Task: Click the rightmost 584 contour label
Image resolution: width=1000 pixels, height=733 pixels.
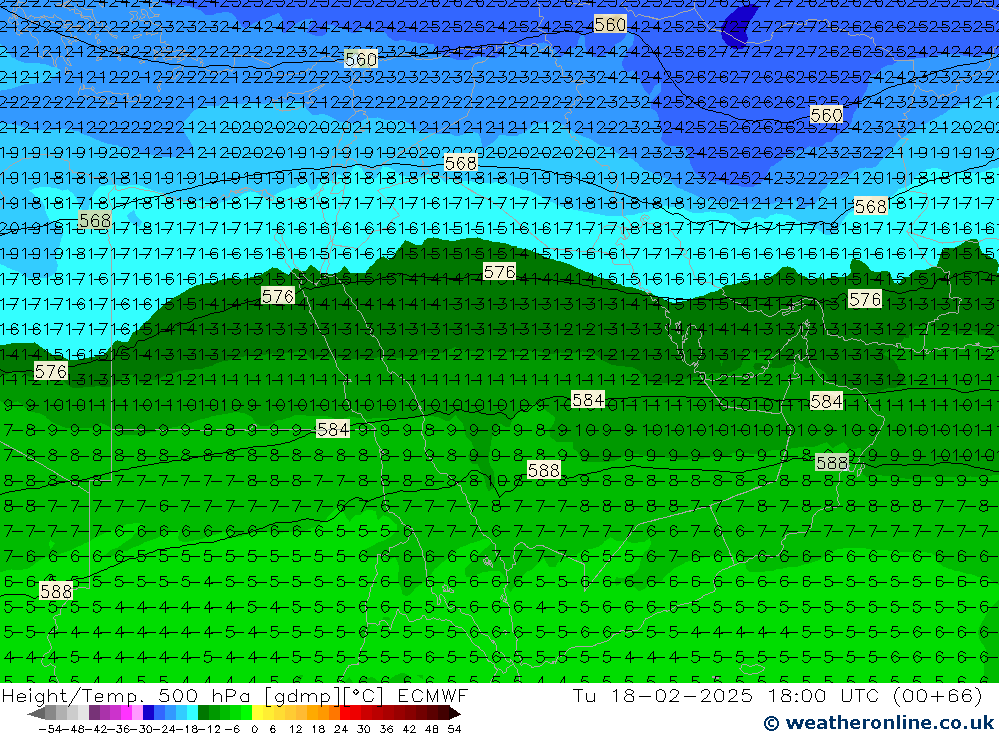Action: [x=826, y=401]
